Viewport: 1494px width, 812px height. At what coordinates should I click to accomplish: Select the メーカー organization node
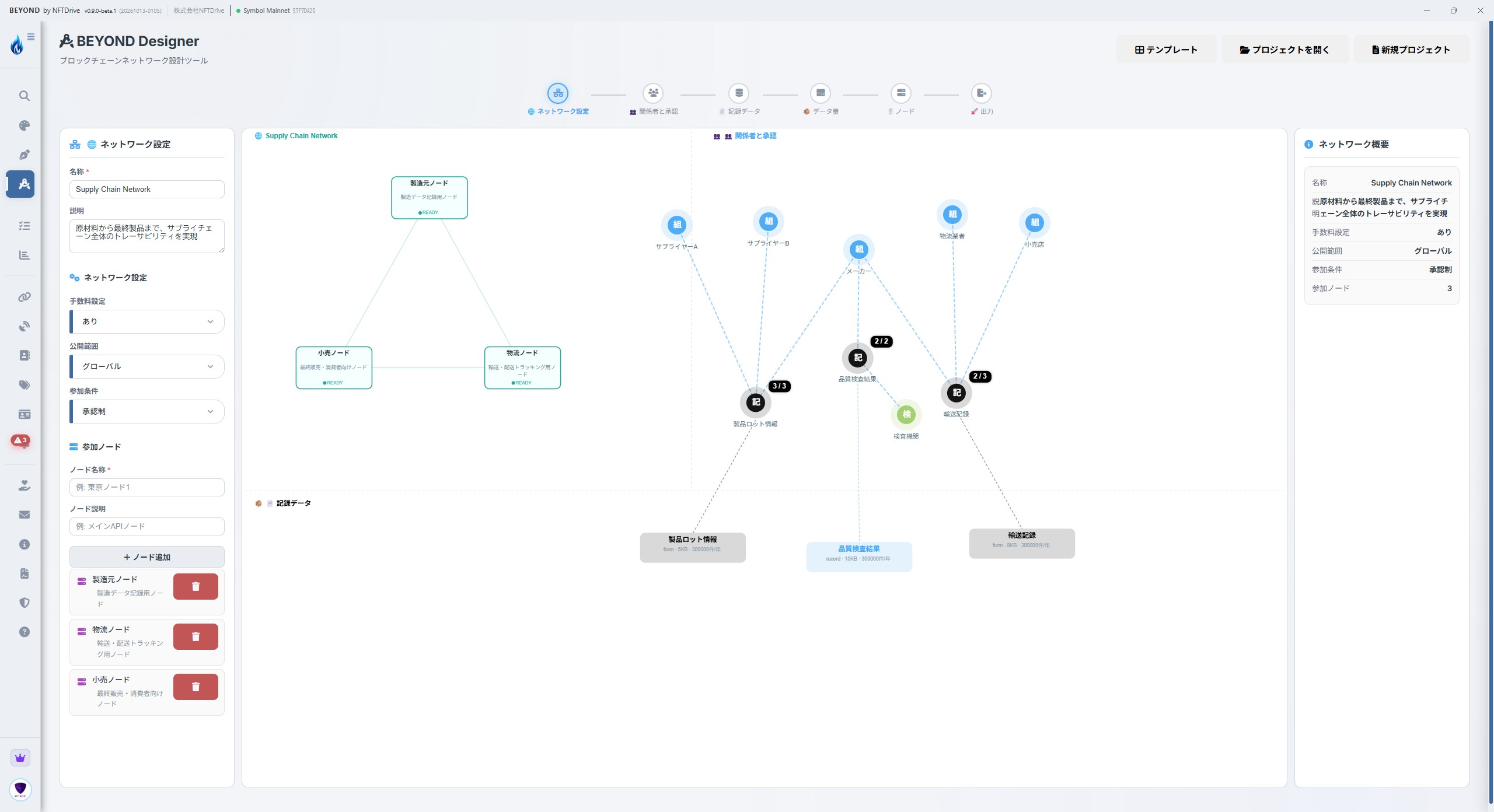(859, 250)
